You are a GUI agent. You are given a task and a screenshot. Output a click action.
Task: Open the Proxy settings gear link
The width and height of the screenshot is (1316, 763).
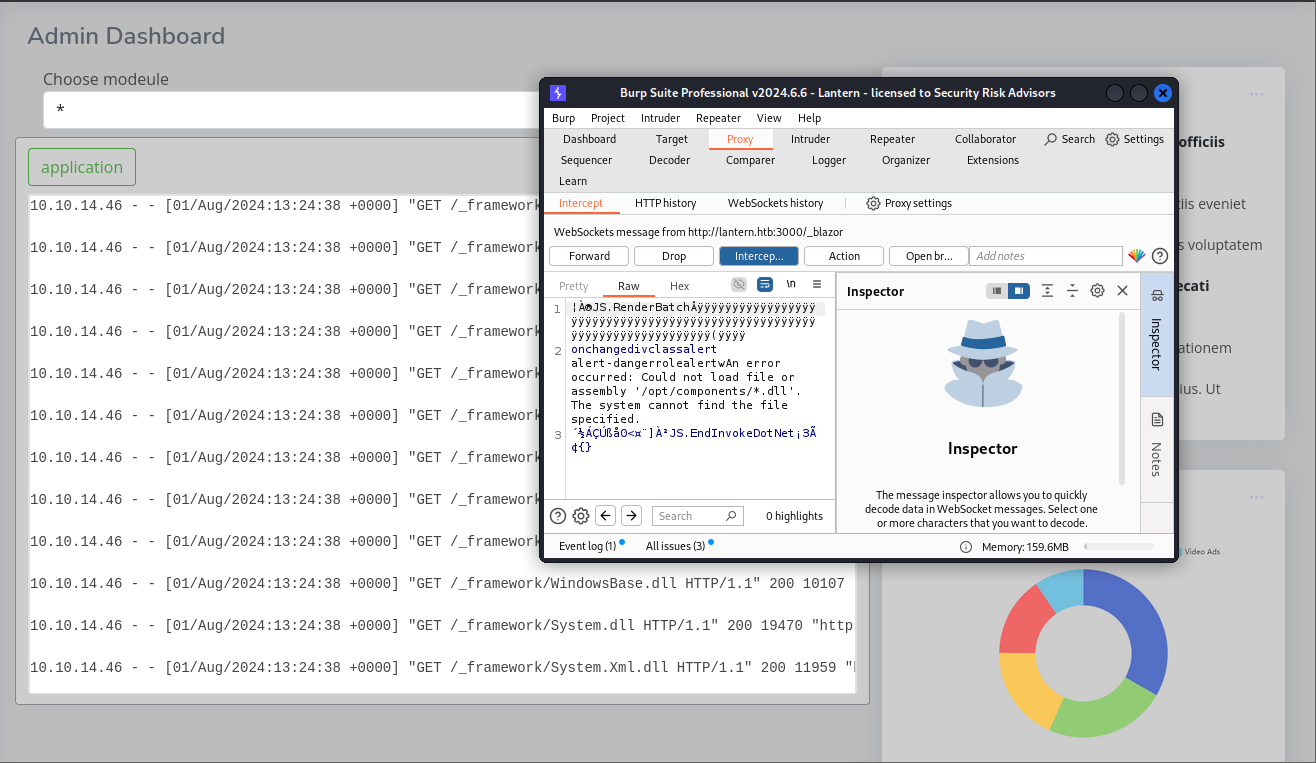(908, 203)
